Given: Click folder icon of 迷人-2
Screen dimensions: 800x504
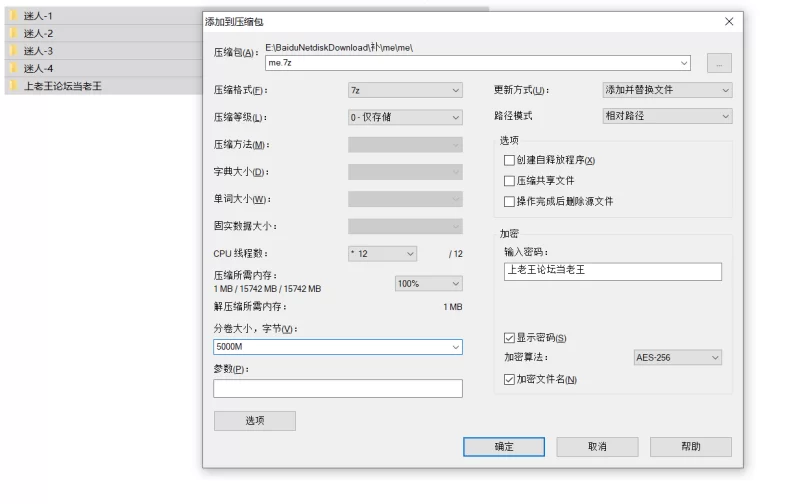Looking at the screenshot, I should (14, 33).
